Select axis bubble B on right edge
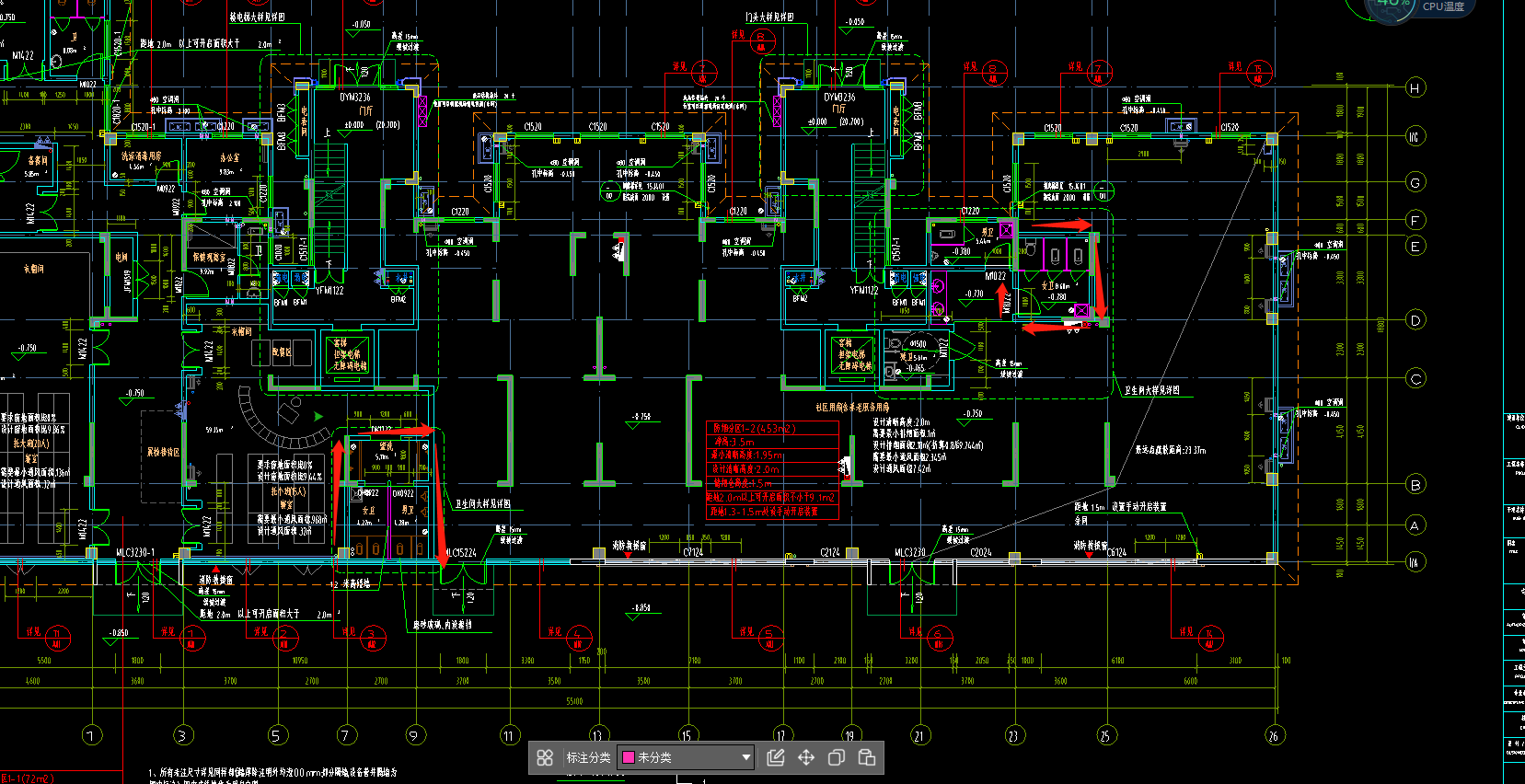The height and width of the screenshot is (784, 1525). click(x=1415, y=485)
